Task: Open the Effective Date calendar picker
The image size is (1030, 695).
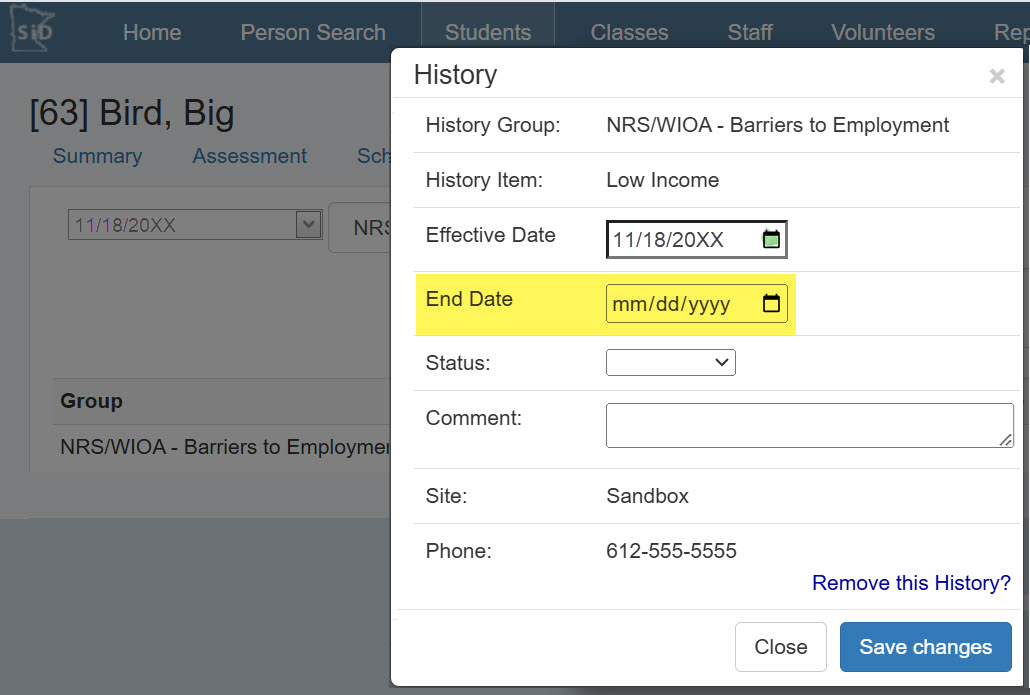Action: coord(770,239)
